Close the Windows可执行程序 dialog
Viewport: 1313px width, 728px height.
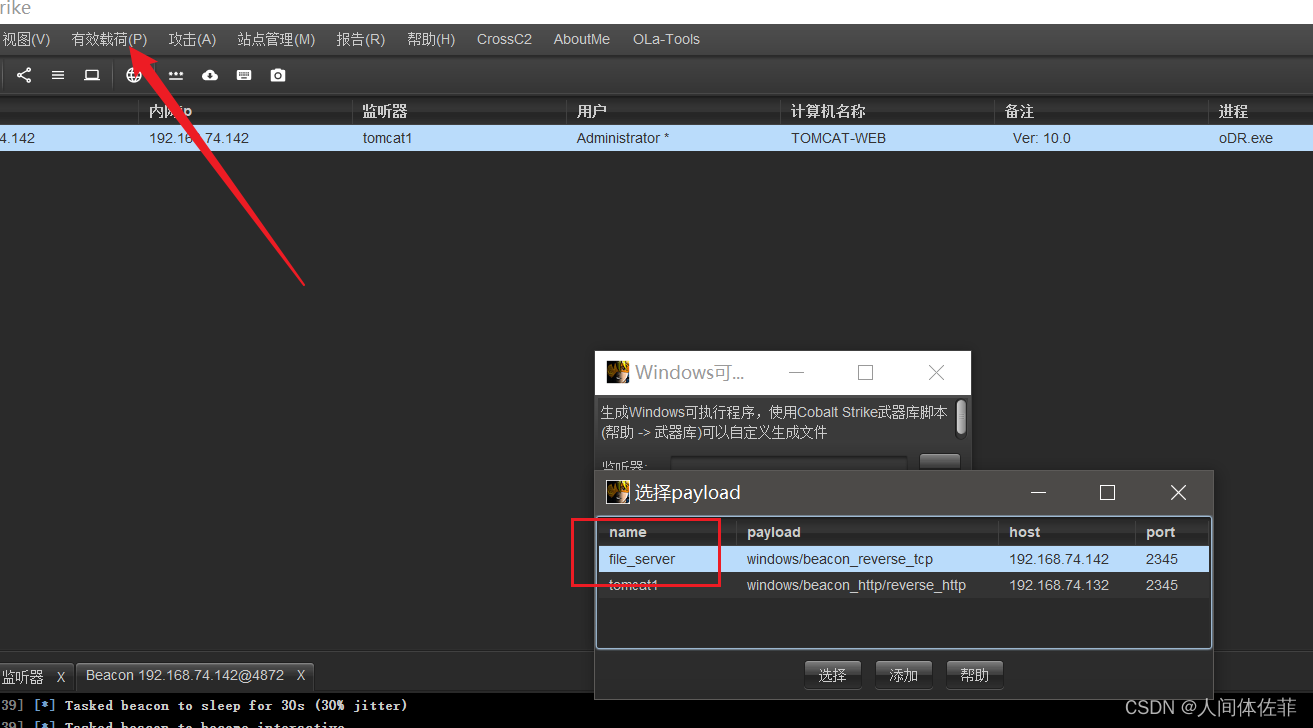click(936, 372)
